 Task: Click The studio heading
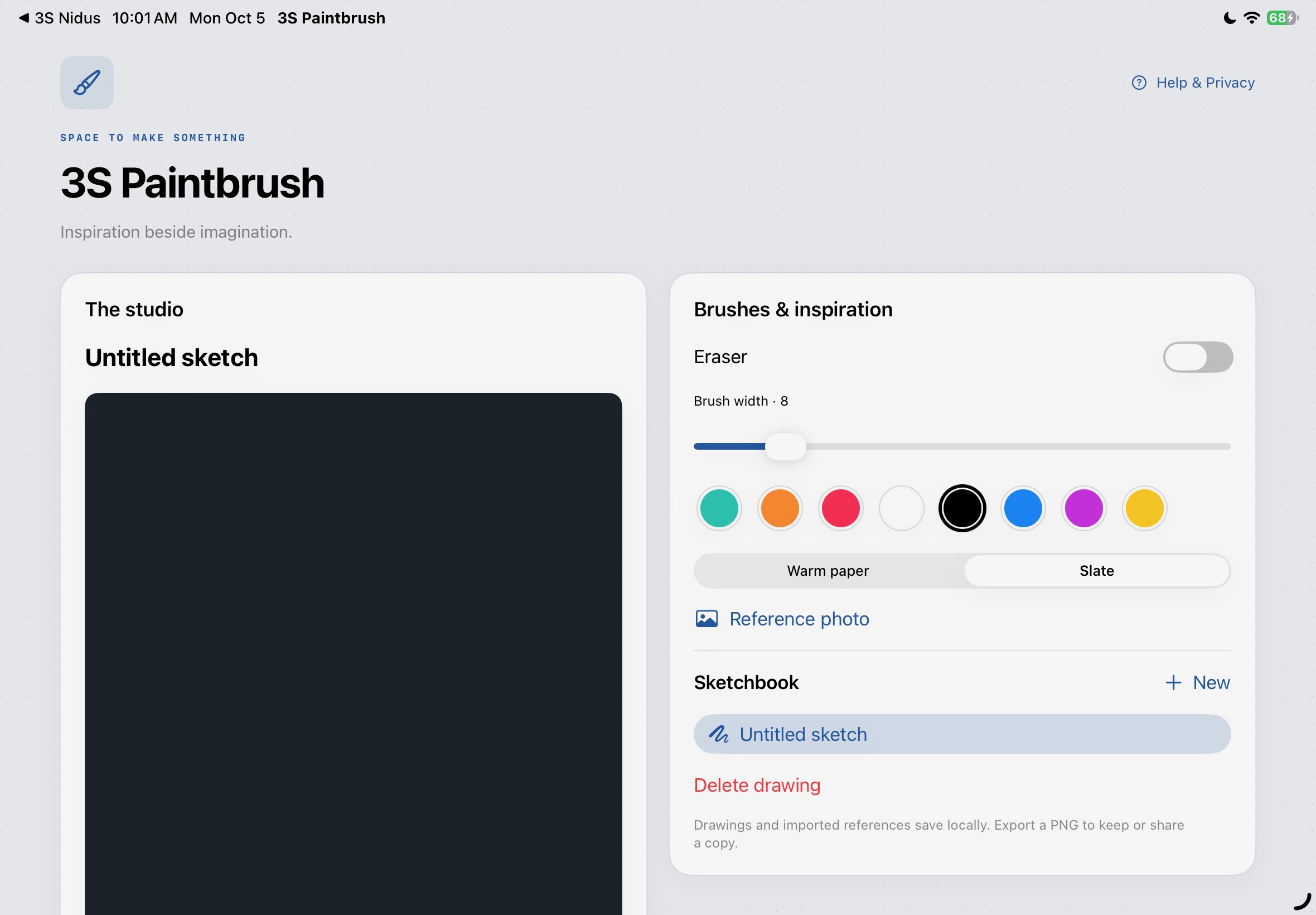134,310
